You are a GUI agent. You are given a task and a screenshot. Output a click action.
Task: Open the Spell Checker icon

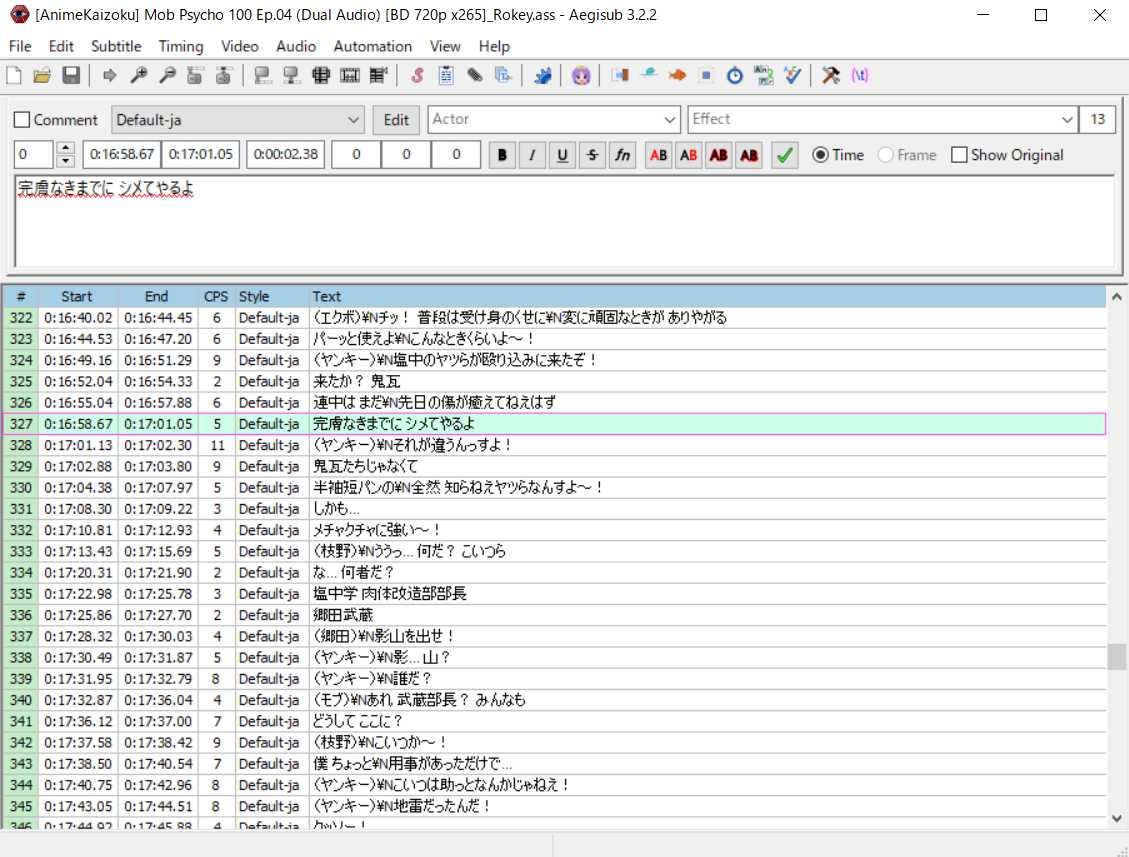click(x=793, y=75)
